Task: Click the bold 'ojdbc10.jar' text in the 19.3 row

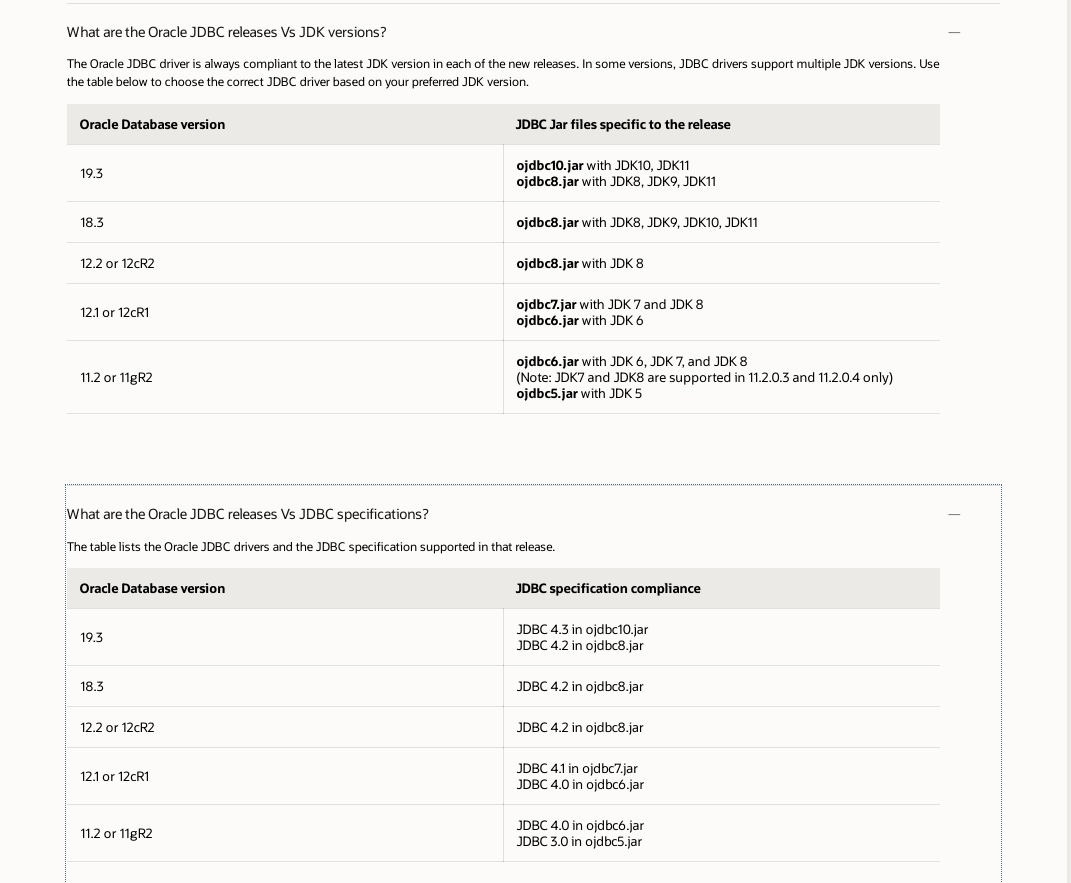Action: pos(549,165)
